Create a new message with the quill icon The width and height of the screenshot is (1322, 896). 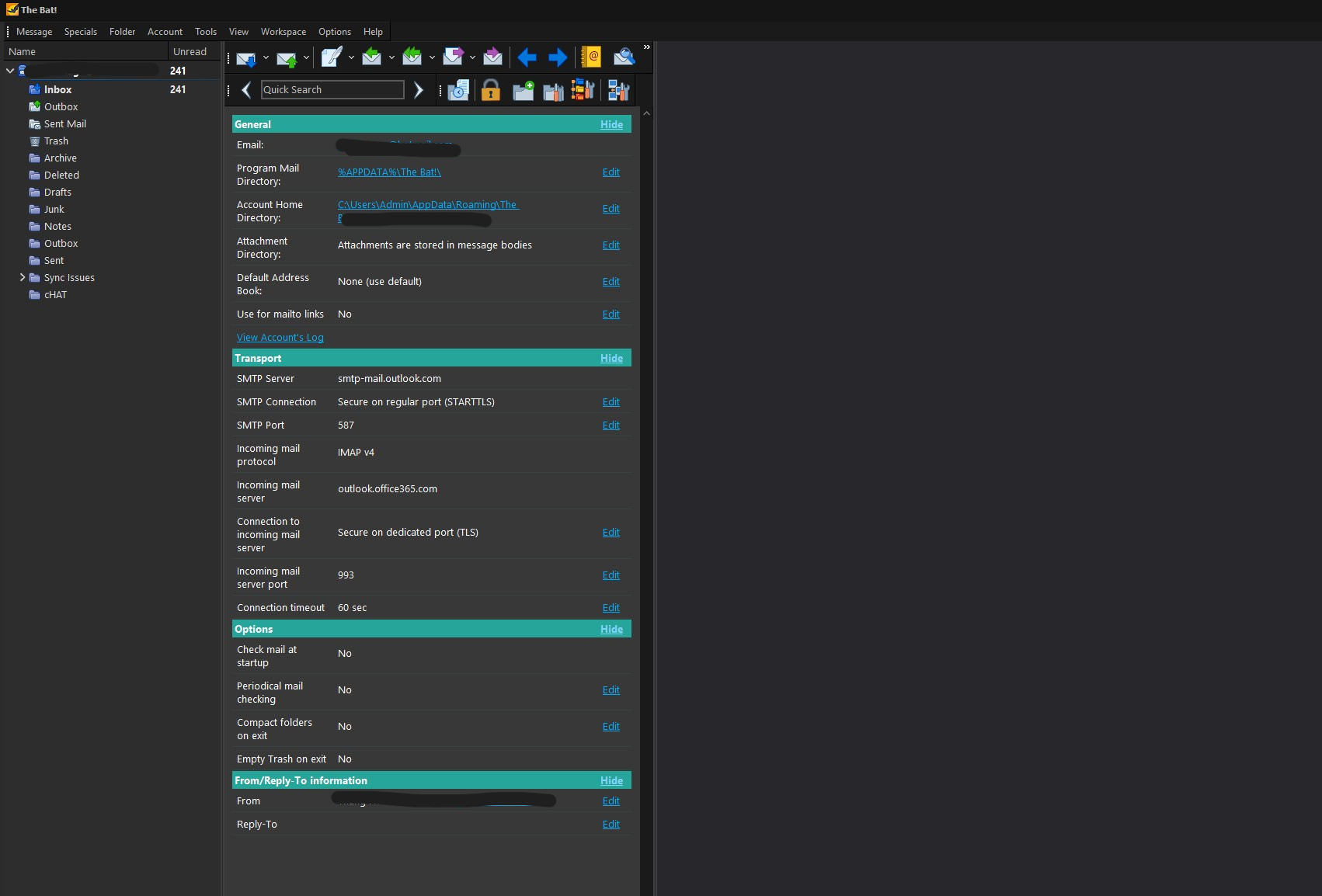click(x=332, y=57)
